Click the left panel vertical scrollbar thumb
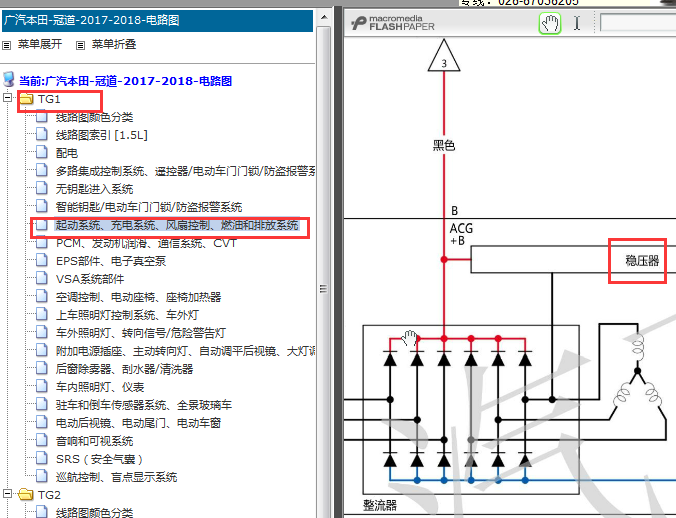The height and width of the screenshot is (518, 676). click(x=324, y=271)
